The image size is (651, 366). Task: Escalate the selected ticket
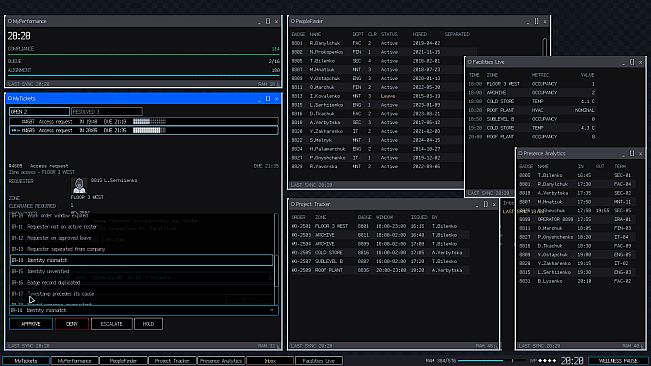tap(111, 324)
